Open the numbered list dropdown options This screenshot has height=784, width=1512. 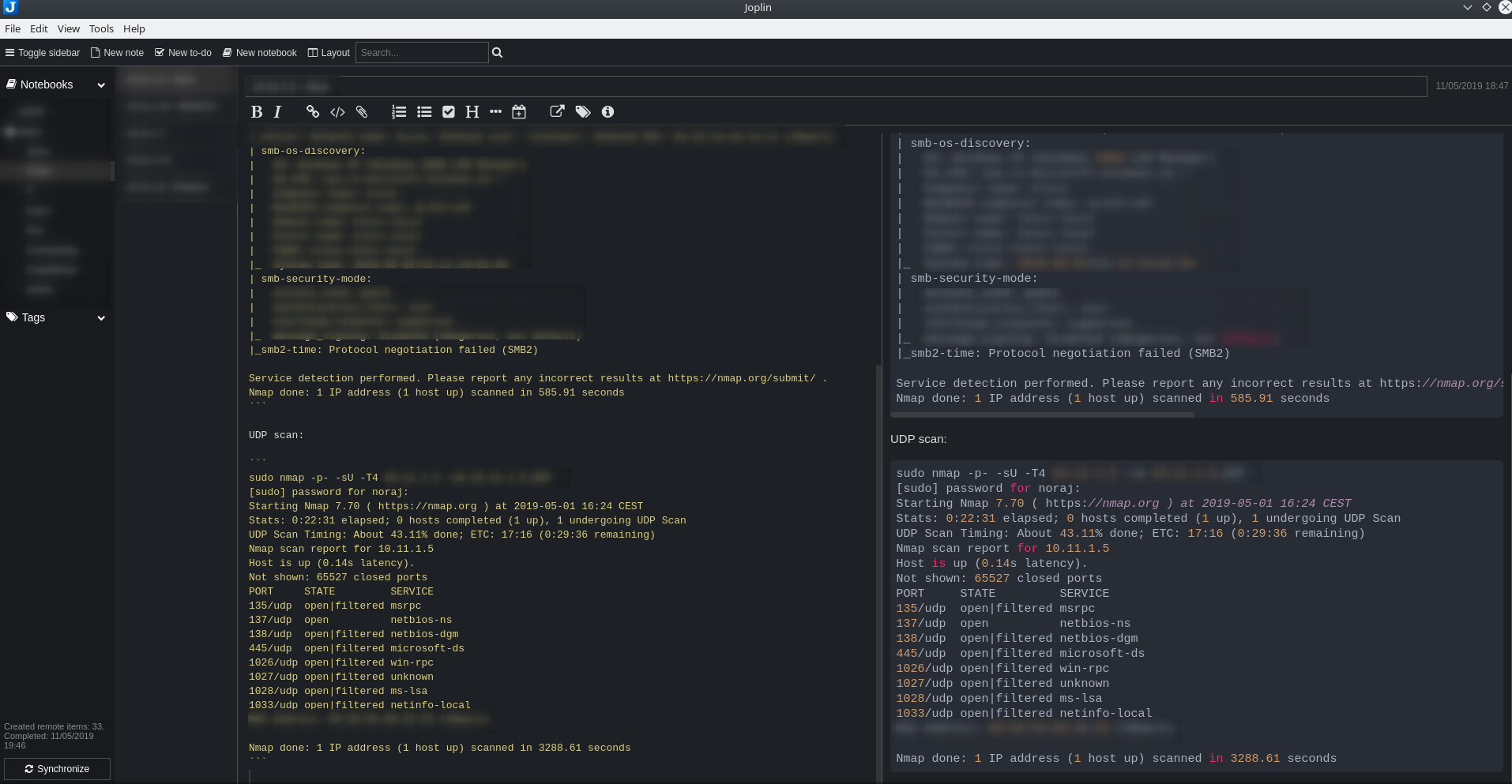(x=399, y=111)
